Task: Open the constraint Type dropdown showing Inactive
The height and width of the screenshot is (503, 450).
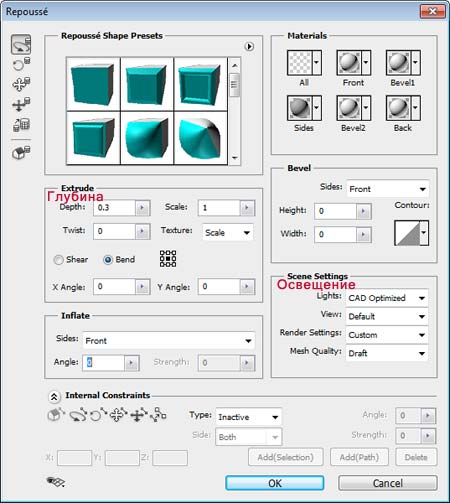Action: coord(249,417)
